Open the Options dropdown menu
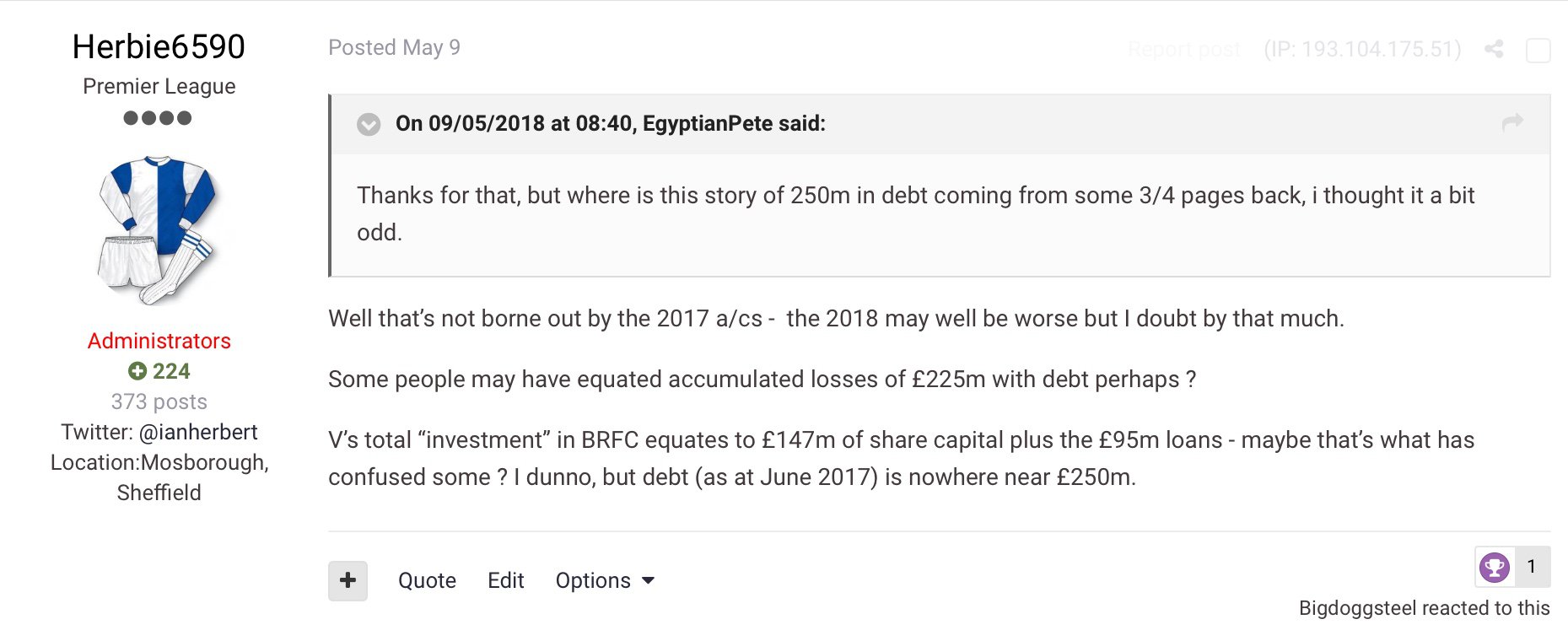Viewport: 1568px width, 641px height. tap(604, 580)
